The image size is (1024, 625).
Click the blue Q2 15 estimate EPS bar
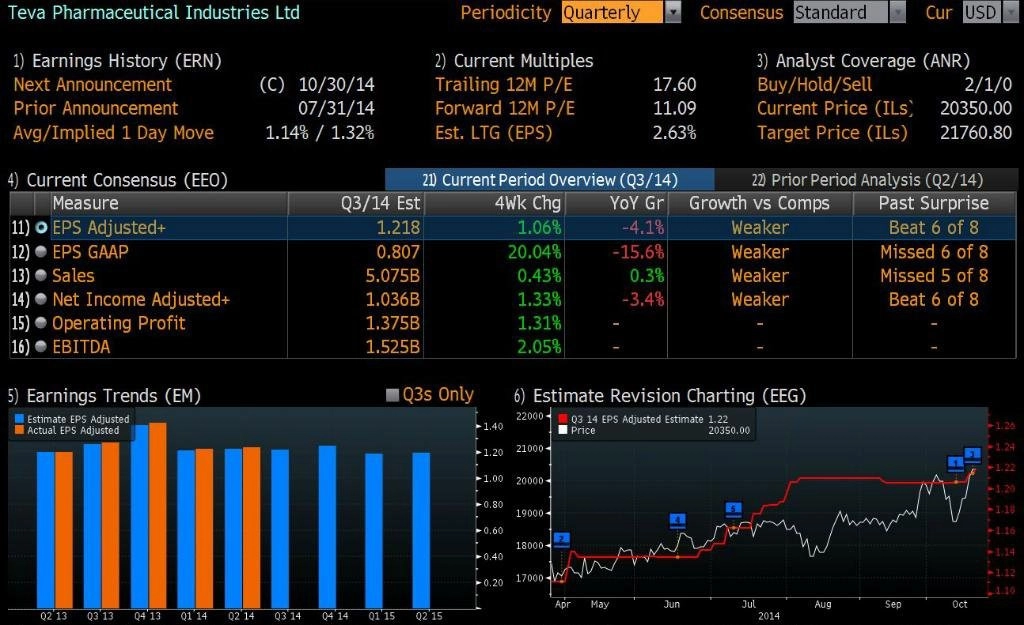pyautogui.click(x=421, y=530)
